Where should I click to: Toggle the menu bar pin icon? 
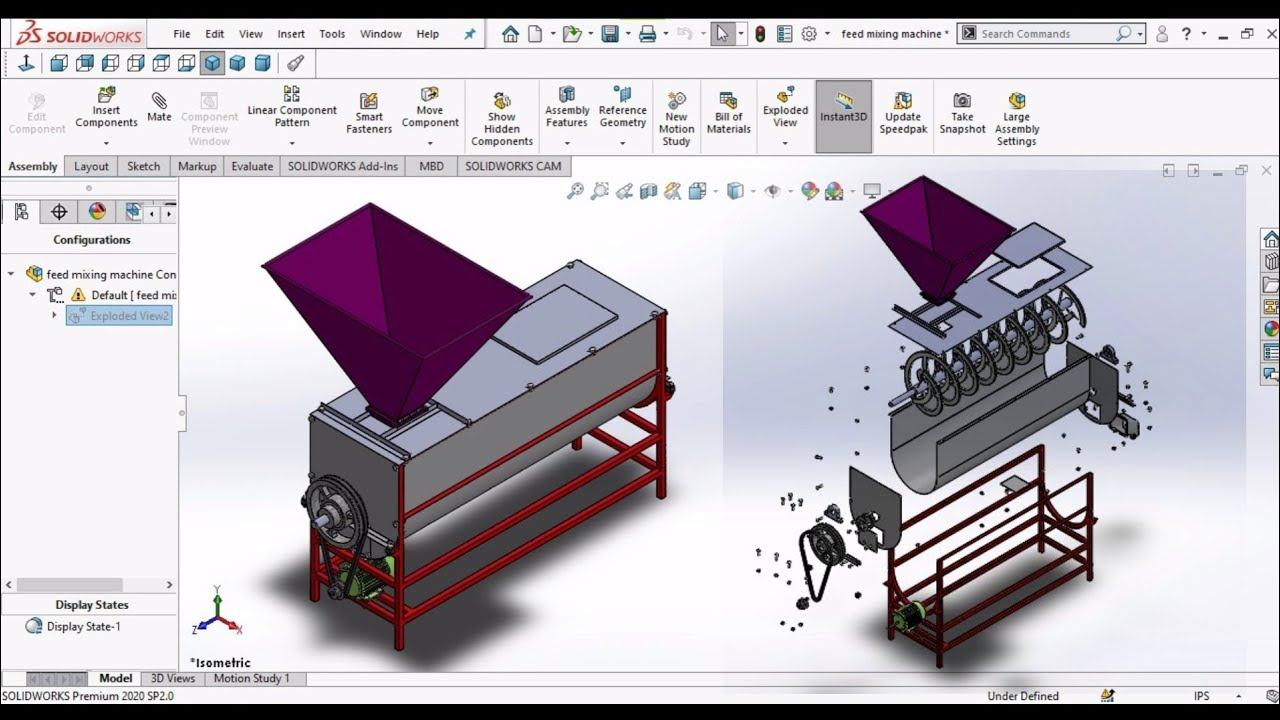(470, 34)
